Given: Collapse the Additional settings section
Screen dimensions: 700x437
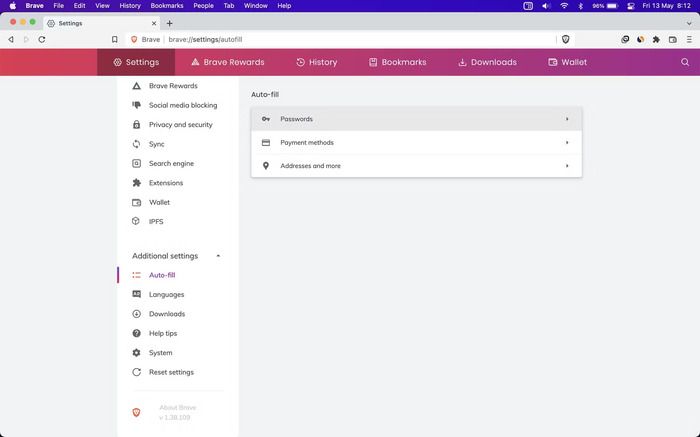Looking at the screenshot, I should click(x=218, y=256).
